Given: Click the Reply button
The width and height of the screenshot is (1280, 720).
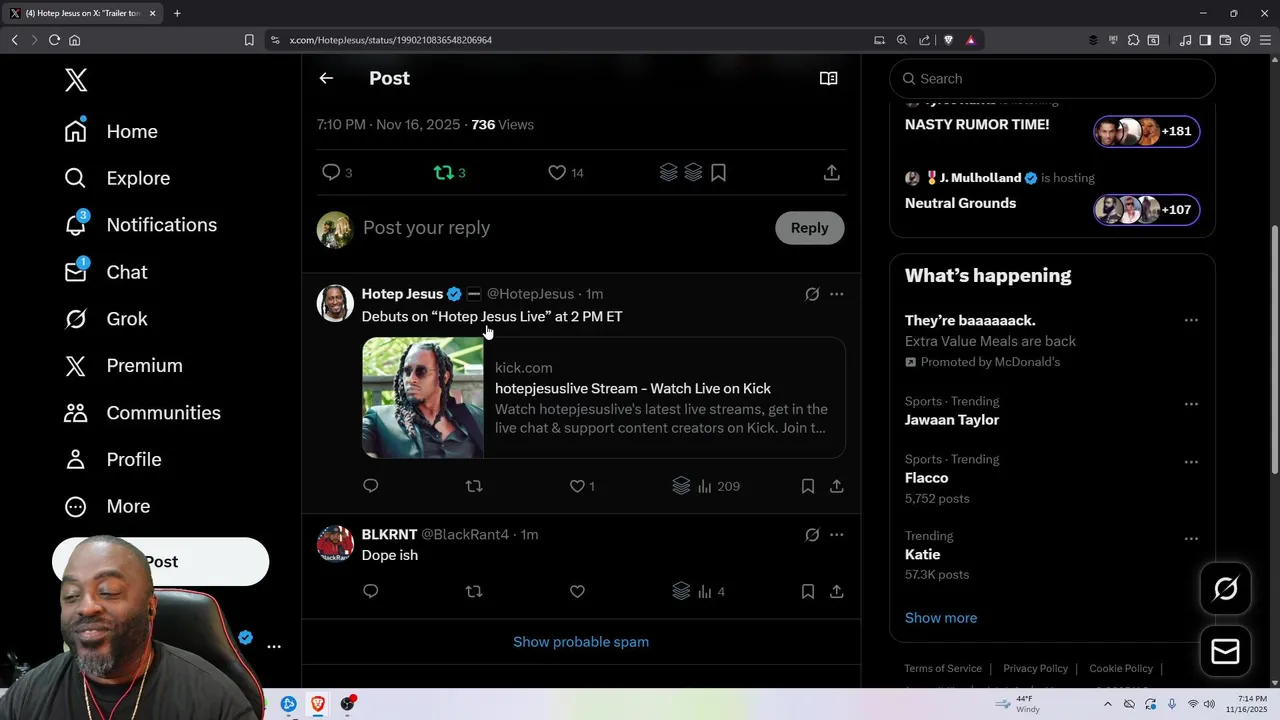Looking at the screenshot, I should pos(809,228).
